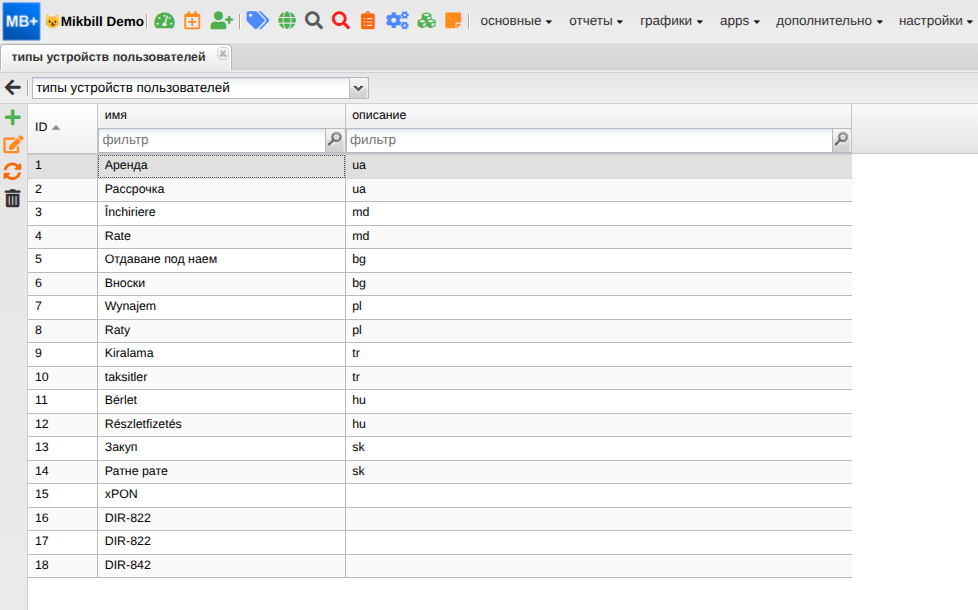Click the Rate name cell
The height and width of the screenshot is (610, 978).
click(x=221, y=236)
